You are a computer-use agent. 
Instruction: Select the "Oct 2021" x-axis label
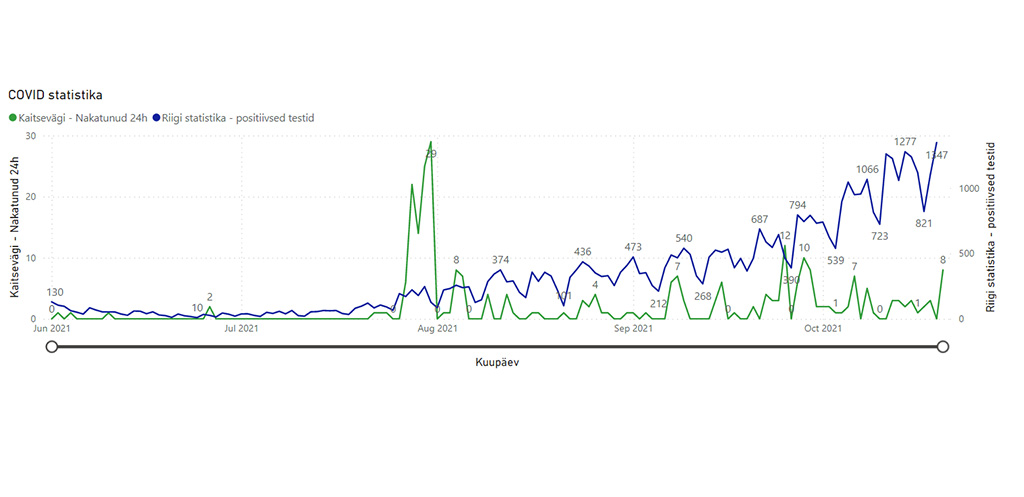(824, 327)
